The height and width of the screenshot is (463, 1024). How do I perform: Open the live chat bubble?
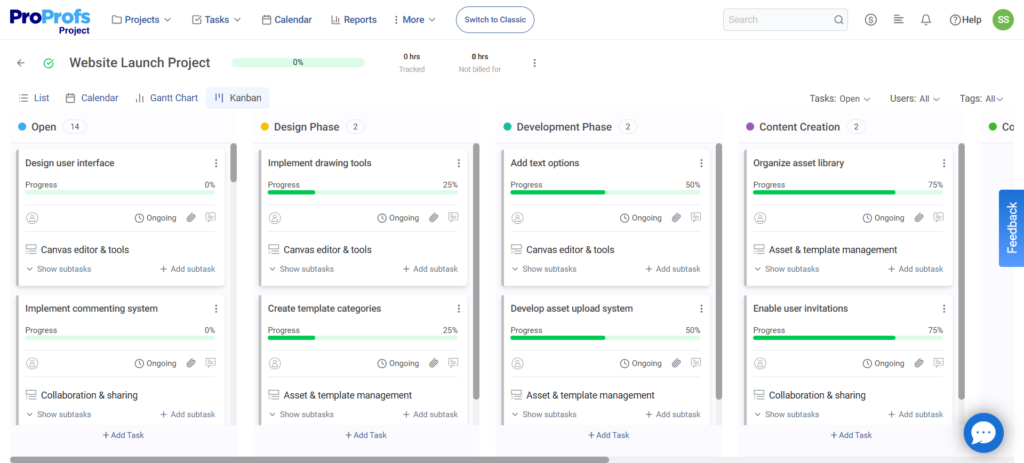pos(984,433)
